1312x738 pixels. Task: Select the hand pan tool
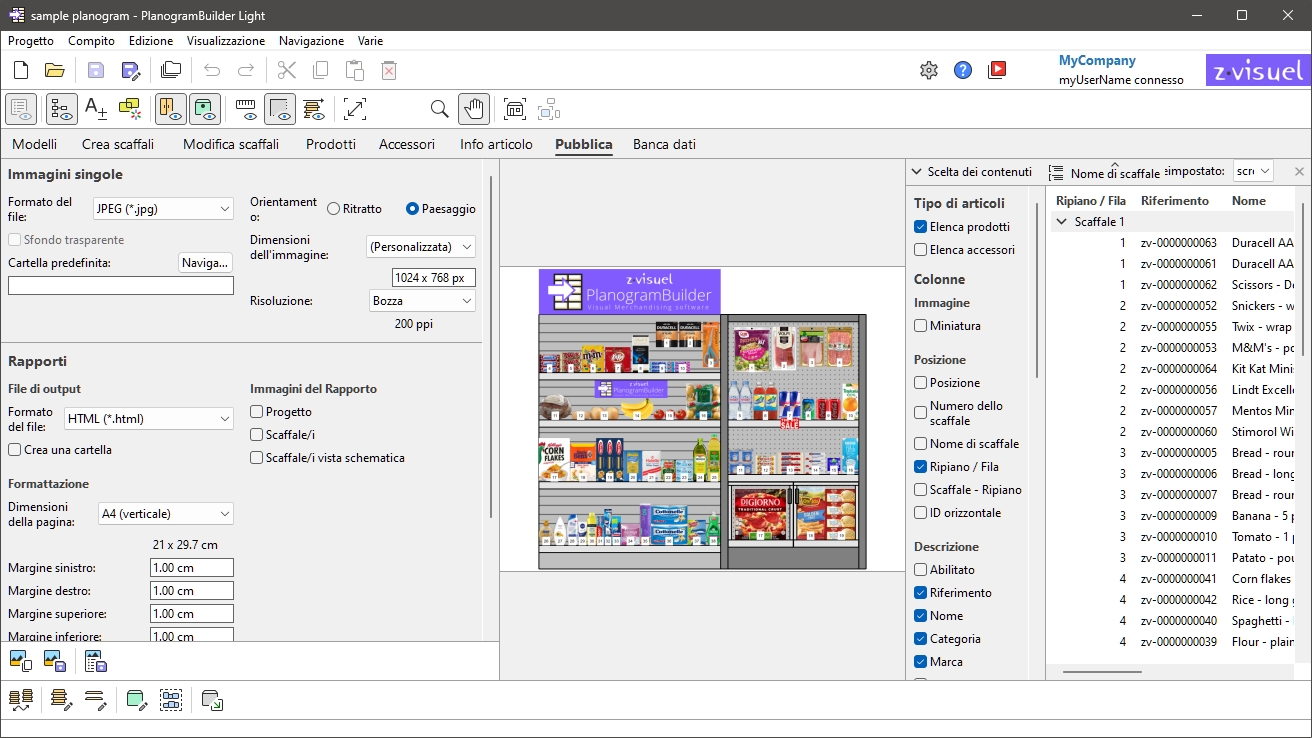(473, 109)
